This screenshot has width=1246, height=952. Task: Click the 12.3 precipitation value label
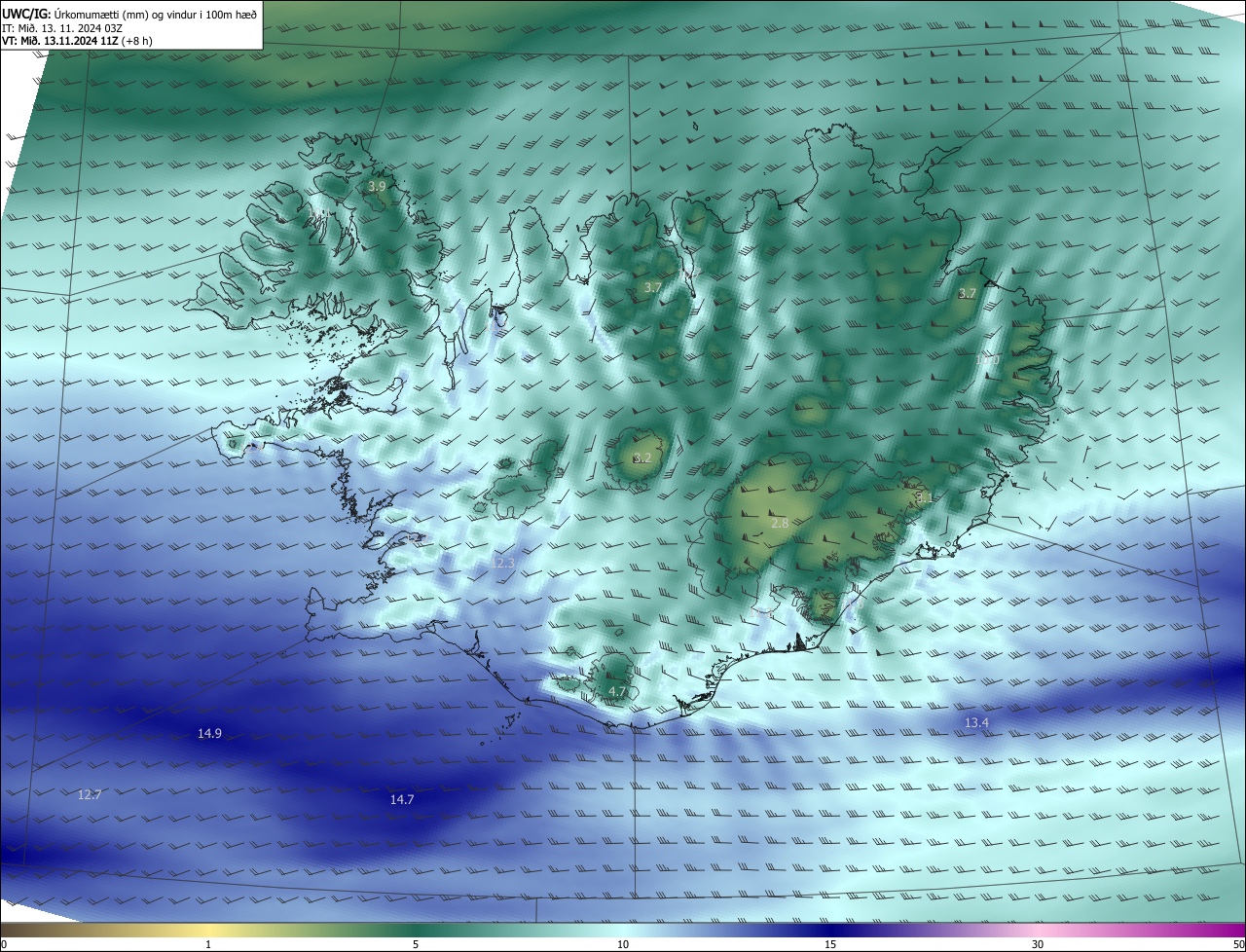click(503, 563)
